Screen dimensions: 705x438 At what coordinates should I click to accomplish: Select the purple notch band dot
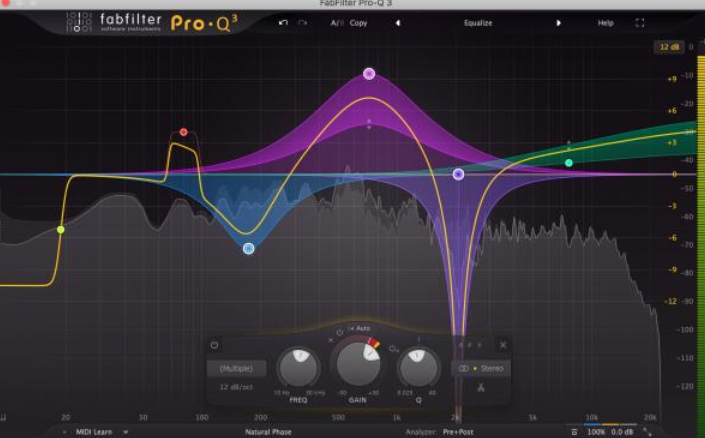[458, 174]
